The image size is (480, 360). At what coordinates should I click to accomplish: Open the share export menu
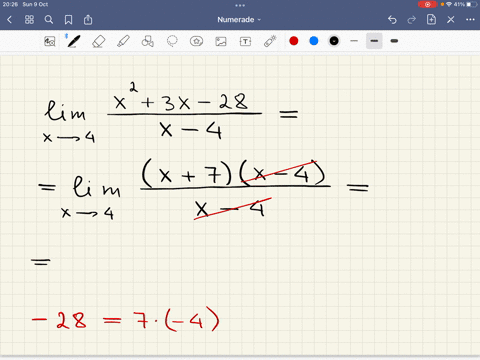click(x=88, y=20)
